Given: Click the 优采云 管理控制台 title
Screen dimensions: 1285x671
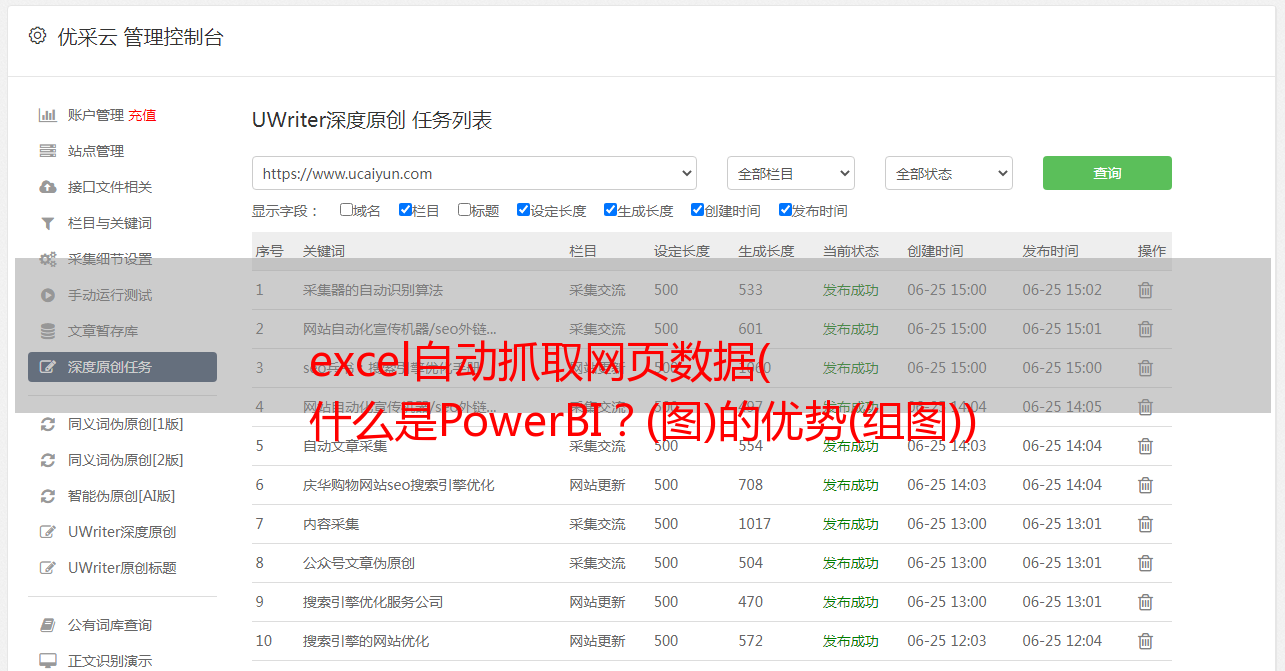Looking at the screenshot, I should [141, 37].
